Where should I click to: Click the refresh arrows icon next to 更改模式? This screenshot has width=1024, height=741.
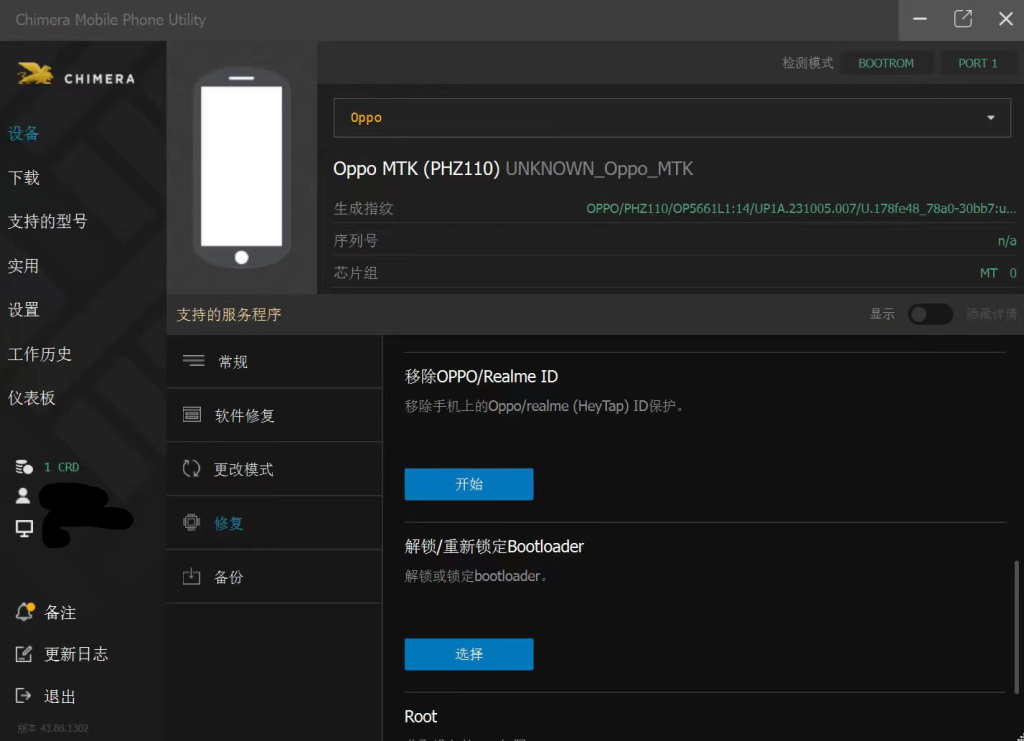[x=191, y=468]
